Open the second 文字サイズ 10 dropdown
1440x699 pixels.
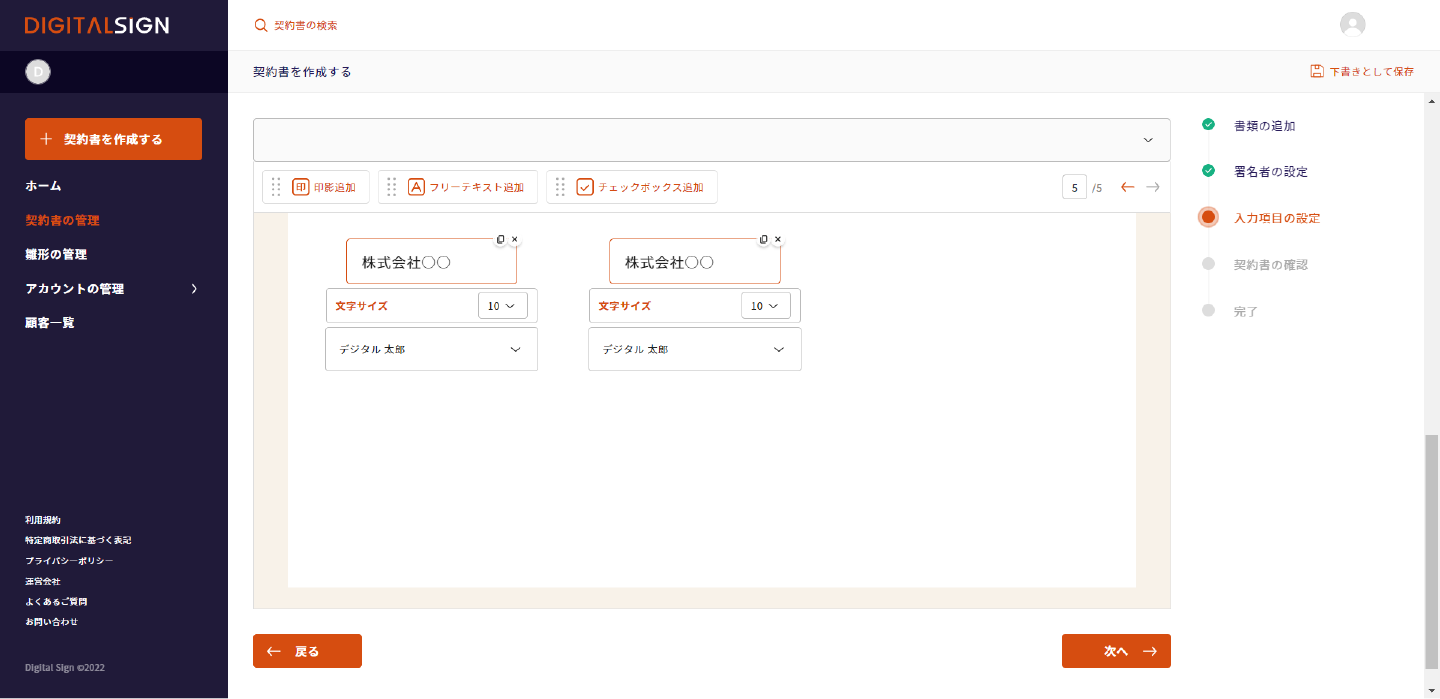click(766, 306)
